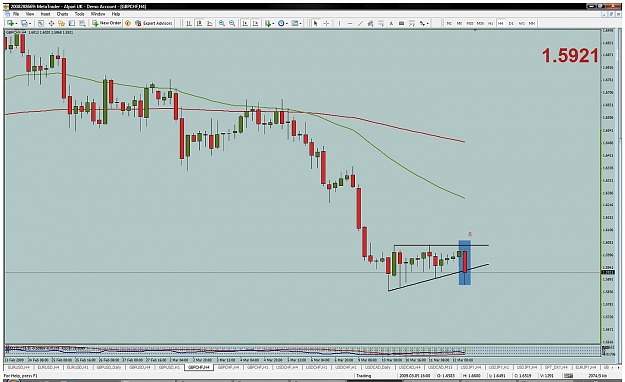Switch timeframe to M15
Screen dimensions: 625x382
click(470, 23)
